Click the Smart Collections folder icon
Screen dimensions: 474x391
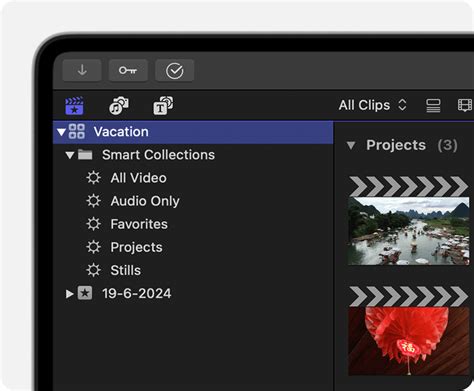pos(85,154)
